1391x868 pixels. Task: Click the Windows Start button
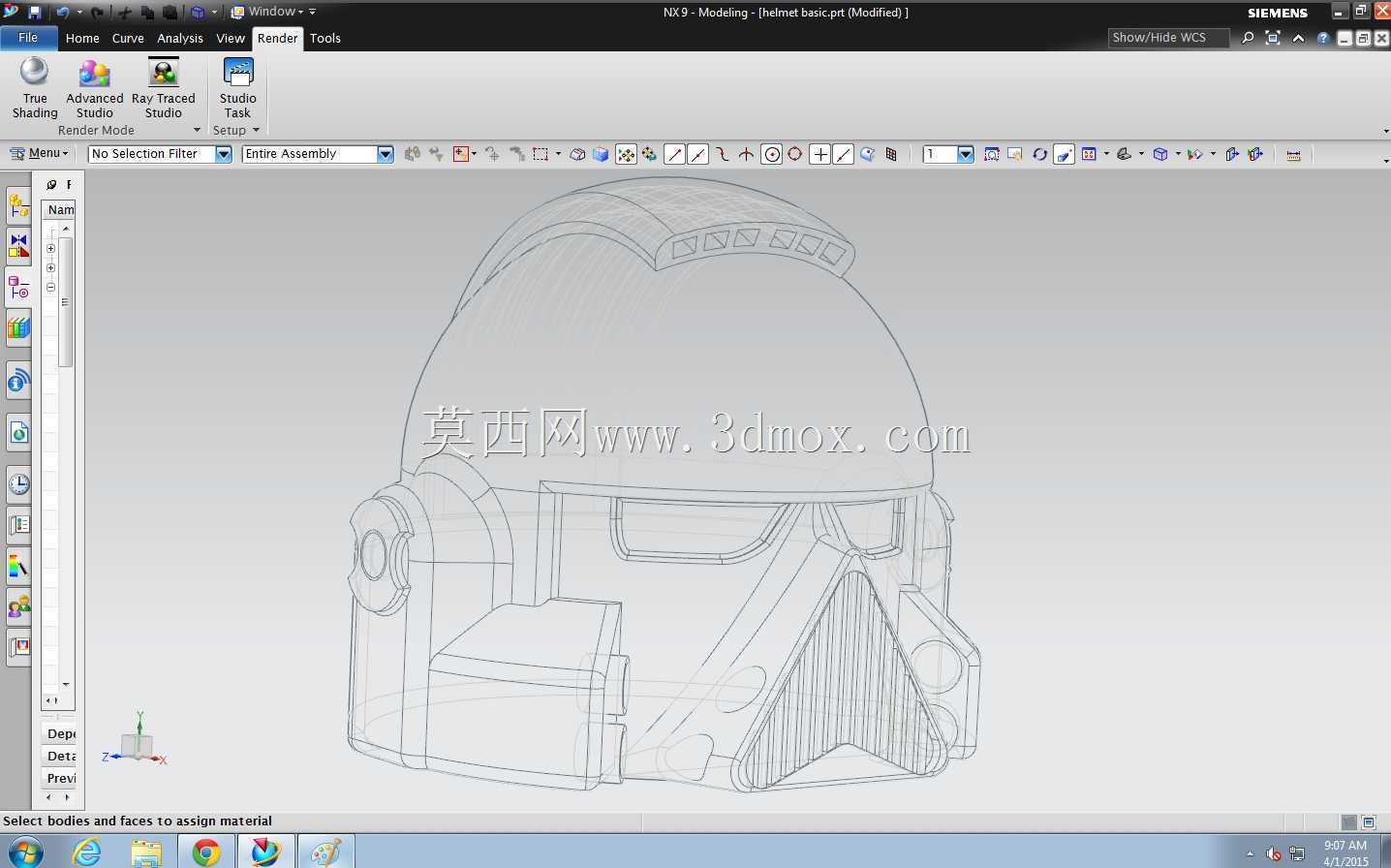click(x=25, y=852)
